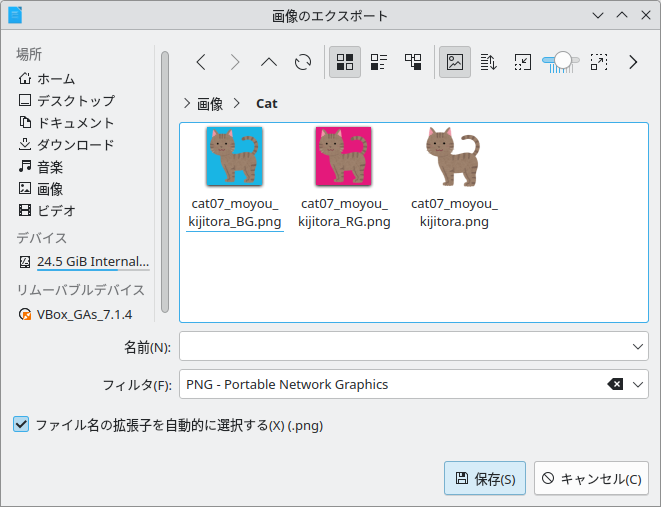Uncheck automatic file extension selection
The width and height of the screenshot is (661, 507).
[x=21, y=424]
